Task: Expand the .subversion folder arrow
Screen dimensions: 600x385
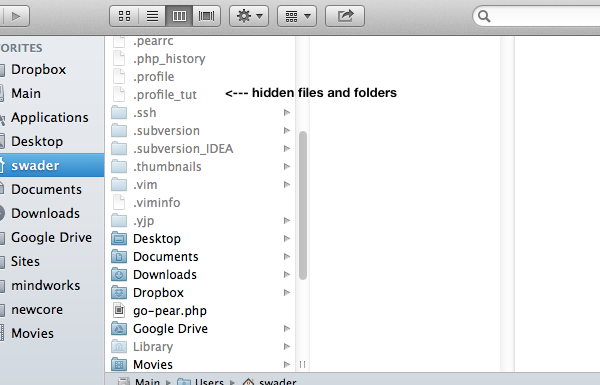Action: click(287, 131)
